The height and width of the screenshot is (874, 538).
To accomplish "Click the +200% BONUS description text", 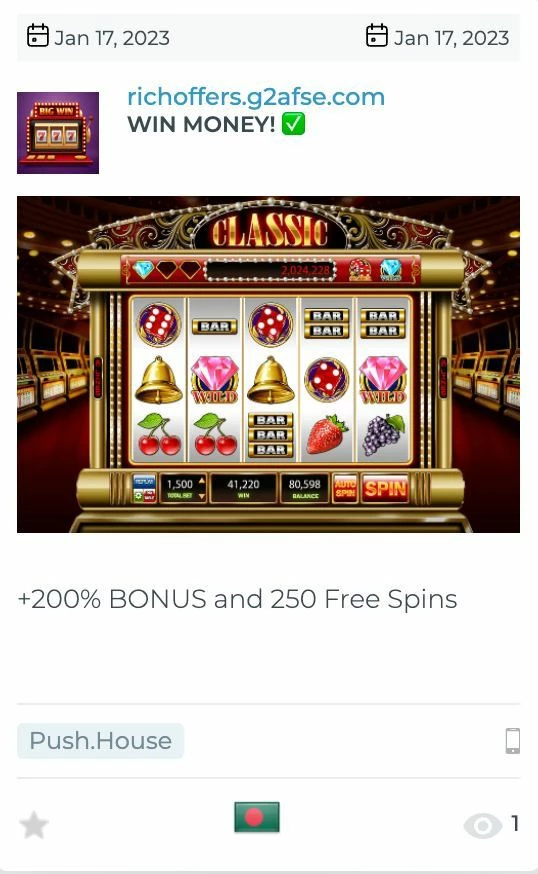I will pos(238,599).
